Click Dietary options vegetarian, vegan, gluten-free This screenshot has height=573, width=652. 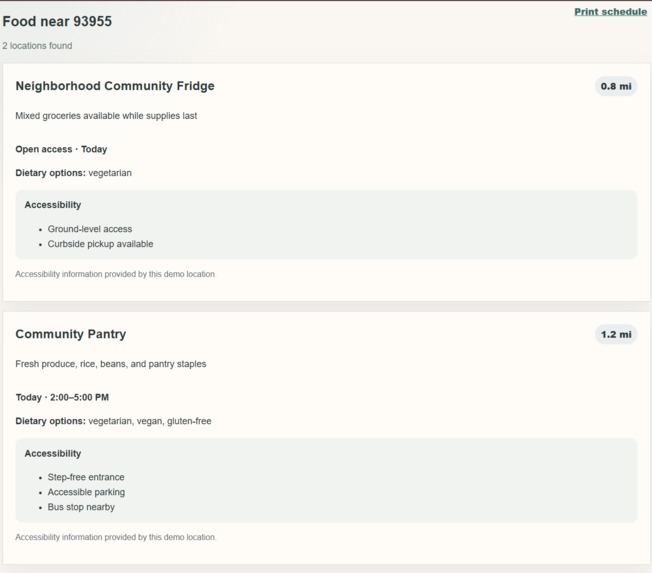113,421
